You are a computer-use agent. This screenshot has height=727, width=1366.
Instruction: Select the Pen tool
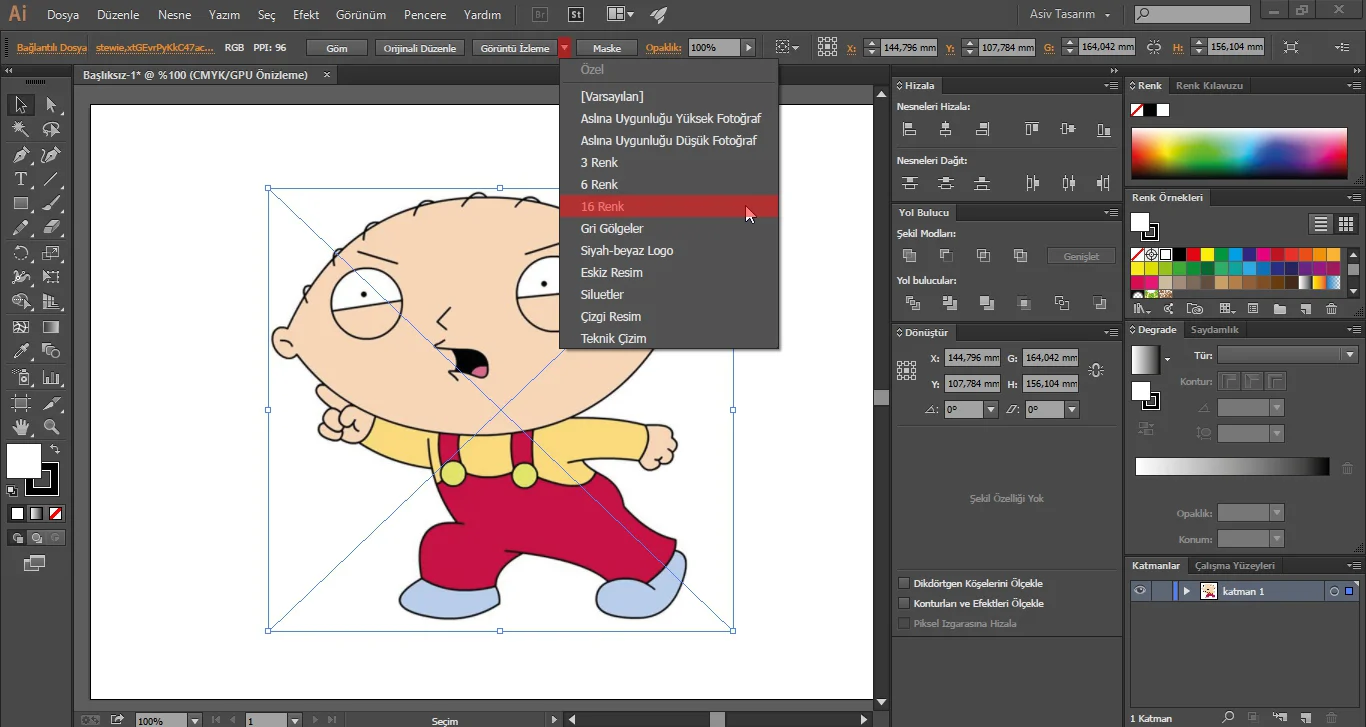pyautogui.click(x=20, y=155)
